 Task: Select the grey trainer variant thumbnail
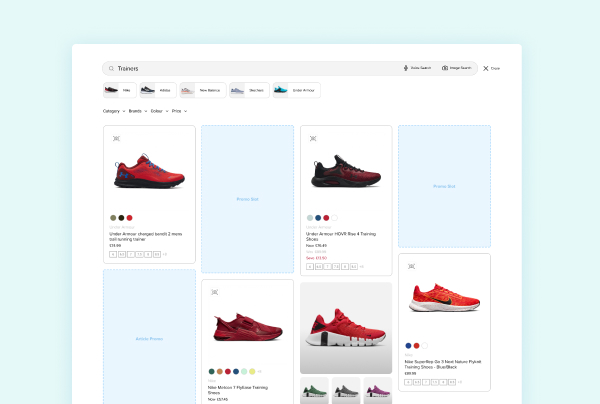coord(346,391)
